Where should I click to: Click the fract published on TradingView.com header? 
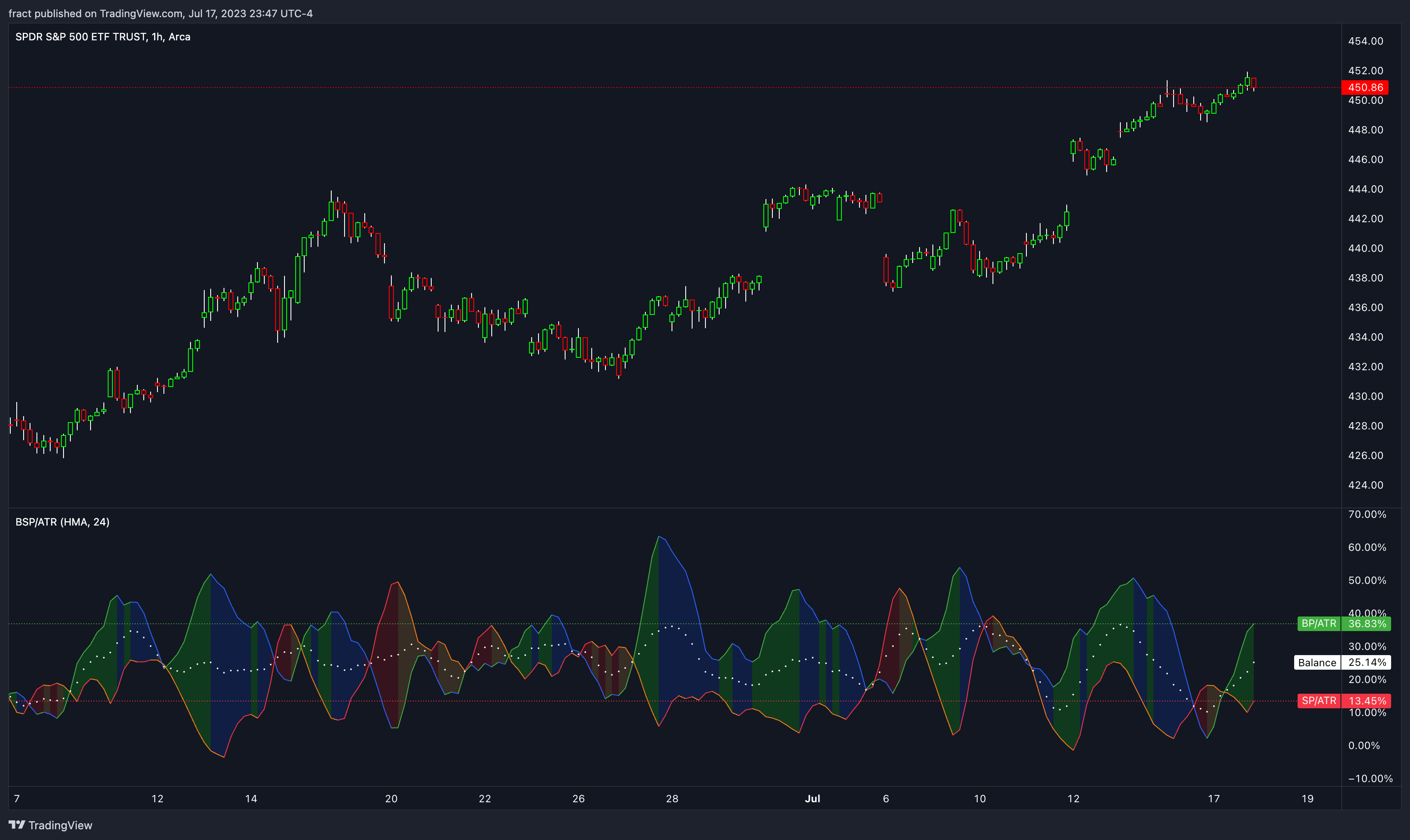point(161,14)
